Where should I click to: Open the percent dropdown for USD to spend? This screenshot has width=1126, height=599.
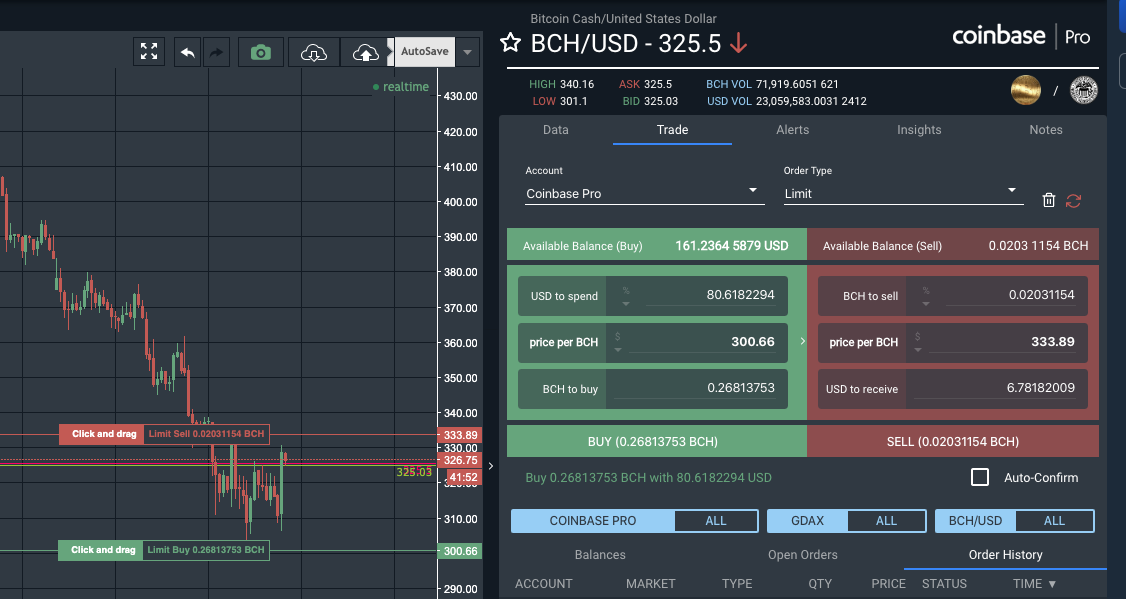[x=625, y=297]
